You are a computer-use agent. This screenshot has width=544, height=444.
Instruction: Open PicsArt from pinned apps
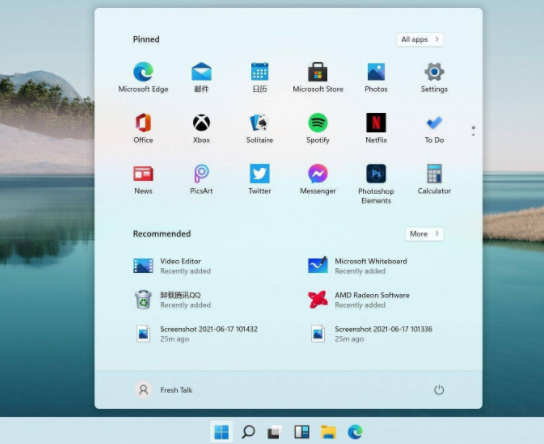[x=201, y=179]
